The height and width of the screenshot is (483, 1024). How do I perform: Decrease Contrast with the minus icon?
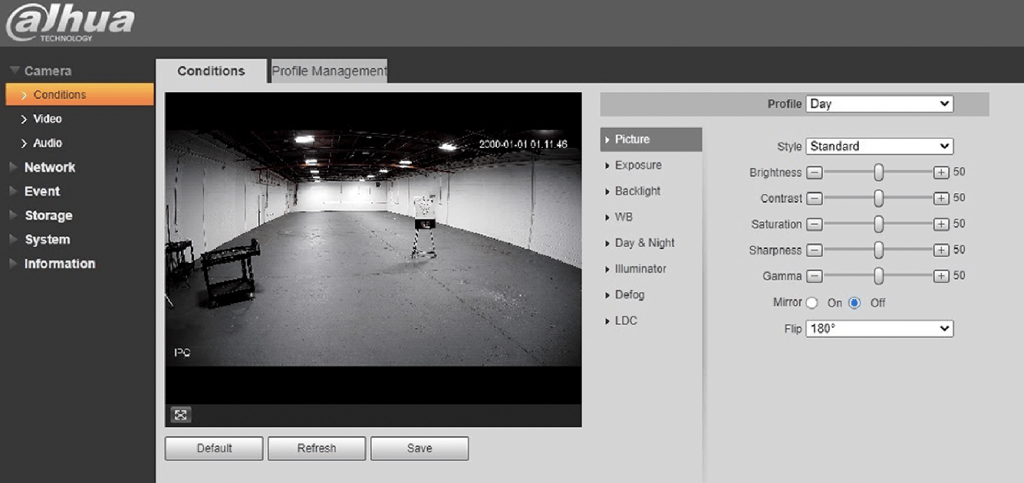click(814, 198)
